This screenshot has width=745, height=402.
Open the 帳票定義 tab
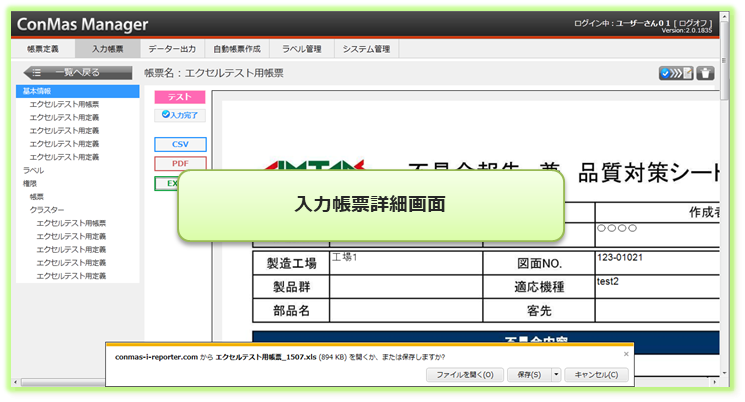(x=42, y=48)
